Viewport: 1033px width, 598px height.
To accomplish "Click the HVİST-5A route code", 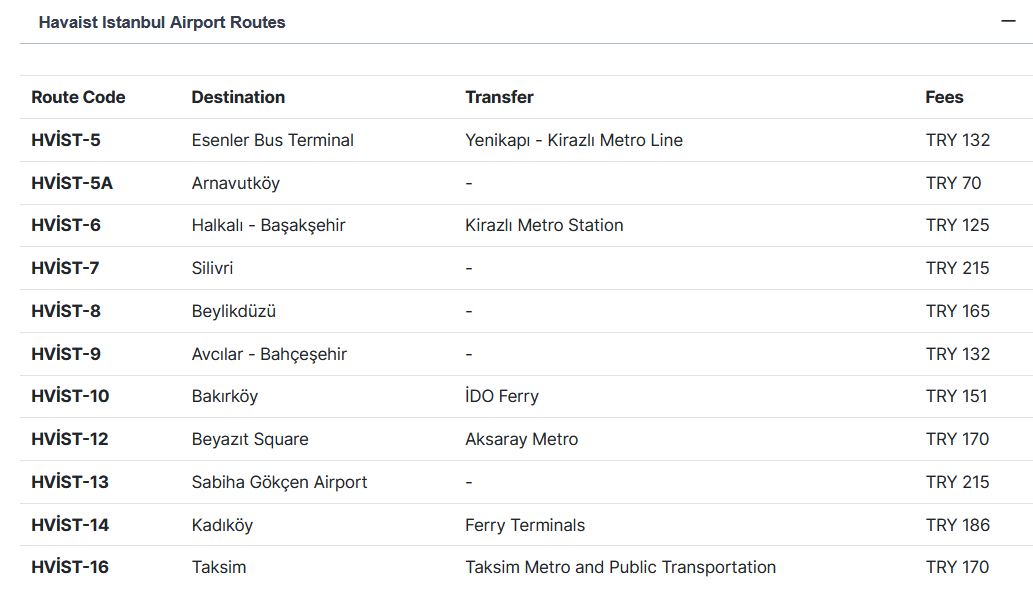I will pyautogui.click(x=72, y=183).
